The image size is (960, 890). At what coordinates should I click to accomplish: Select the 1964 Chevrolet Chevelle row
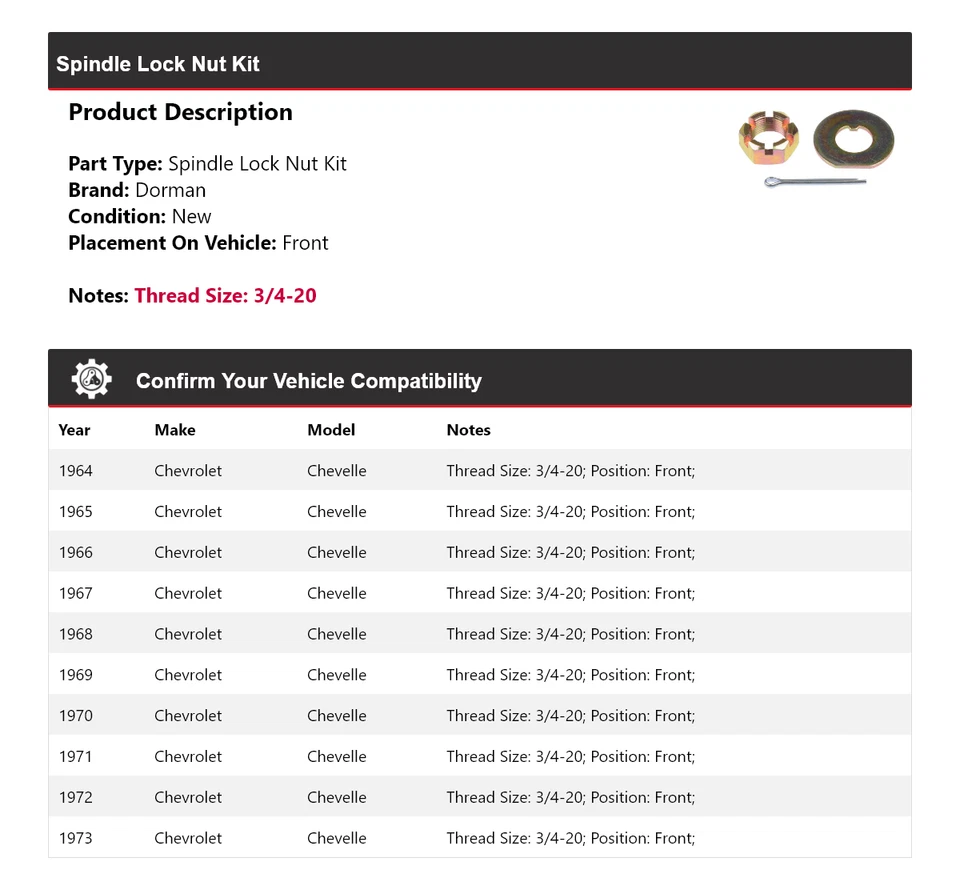480,471
